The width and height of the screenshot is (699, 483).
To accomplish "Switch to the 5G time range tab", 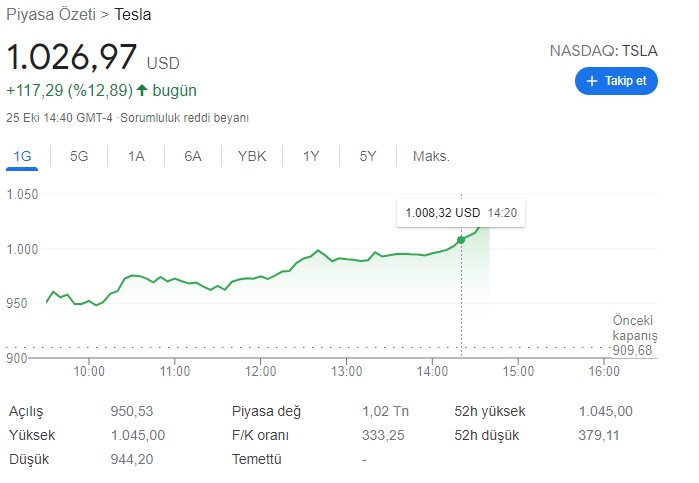I will (x=79, y=156).
